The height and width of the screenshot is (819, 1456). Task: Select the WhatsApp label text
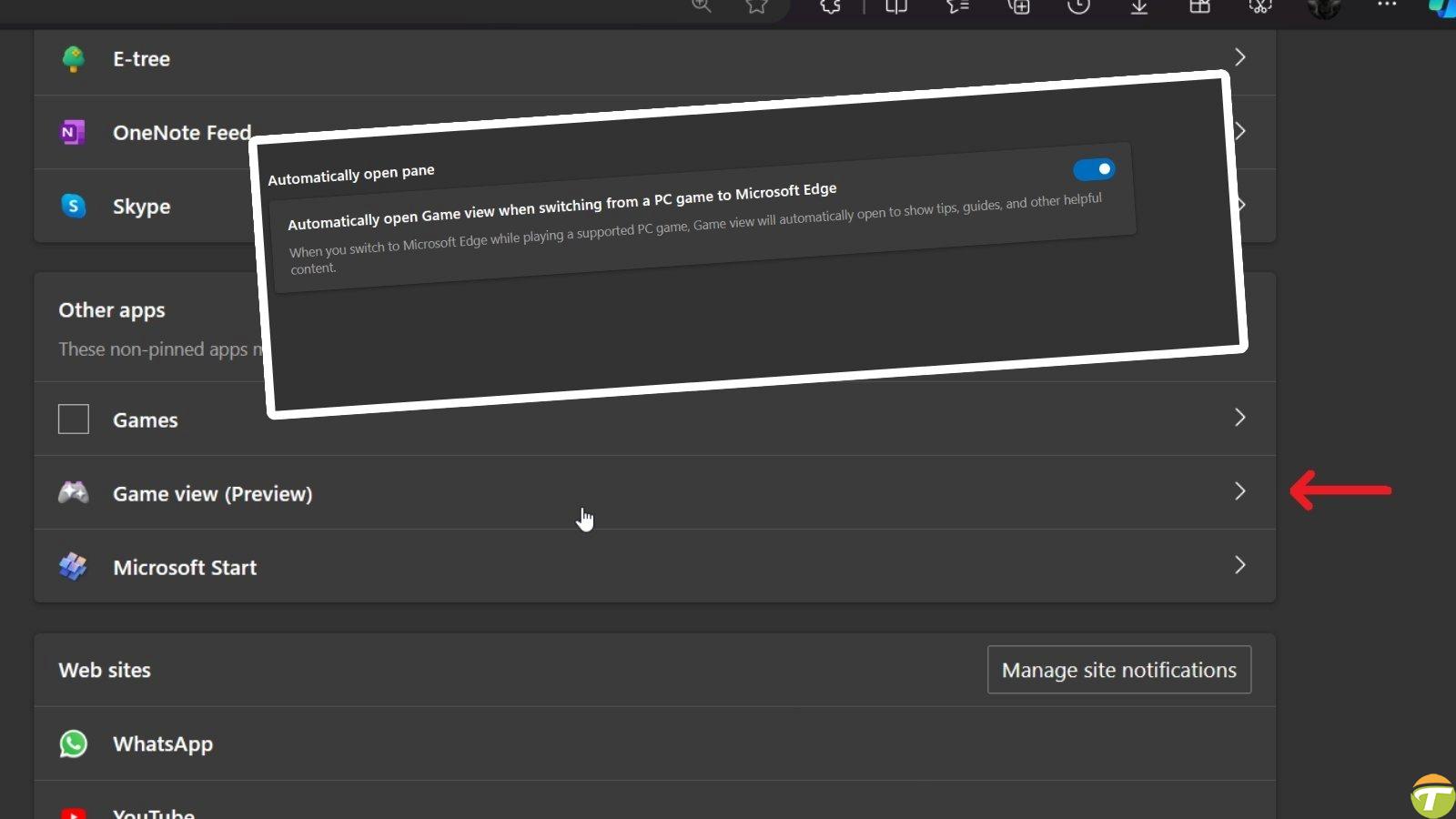pos(163,744)
